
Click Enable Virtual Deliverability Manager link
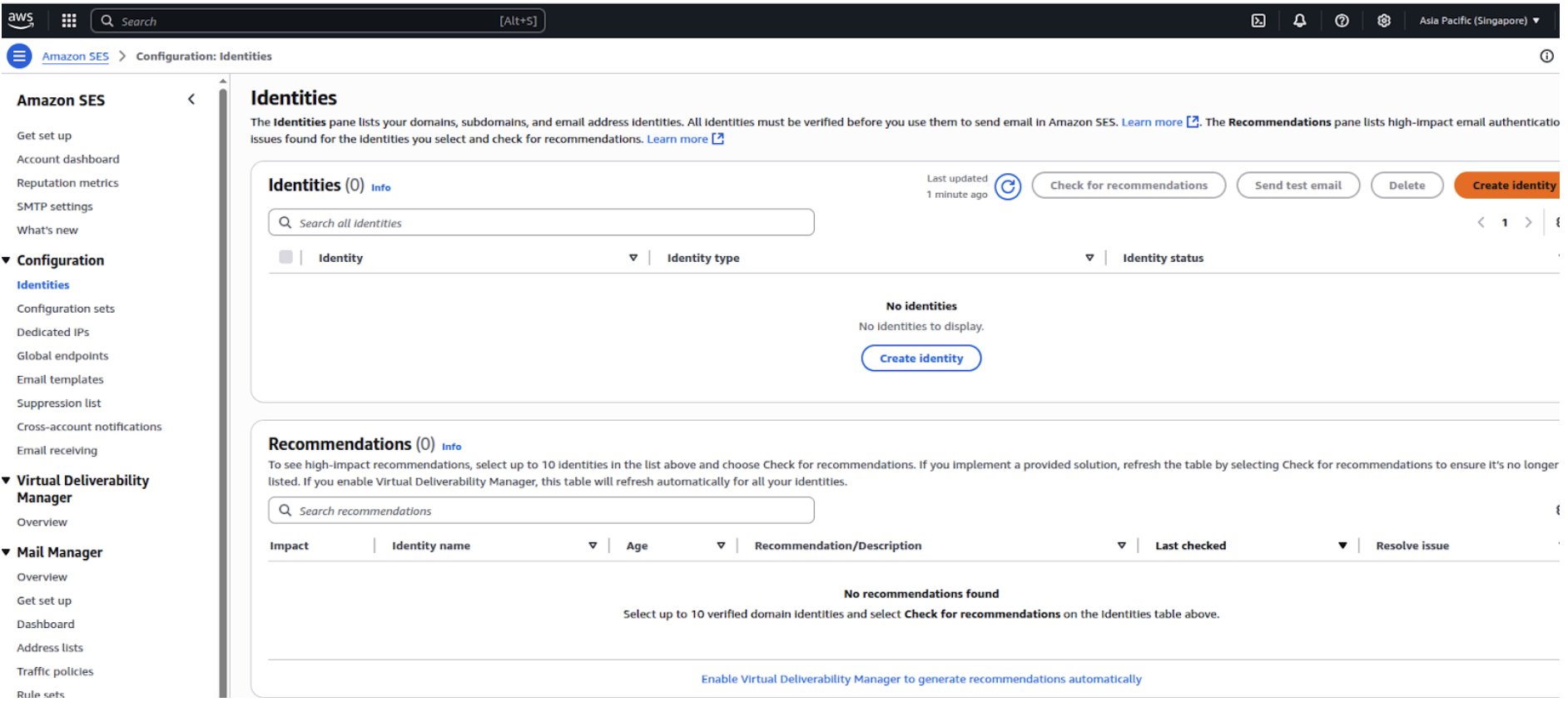[x=921, y=680]
